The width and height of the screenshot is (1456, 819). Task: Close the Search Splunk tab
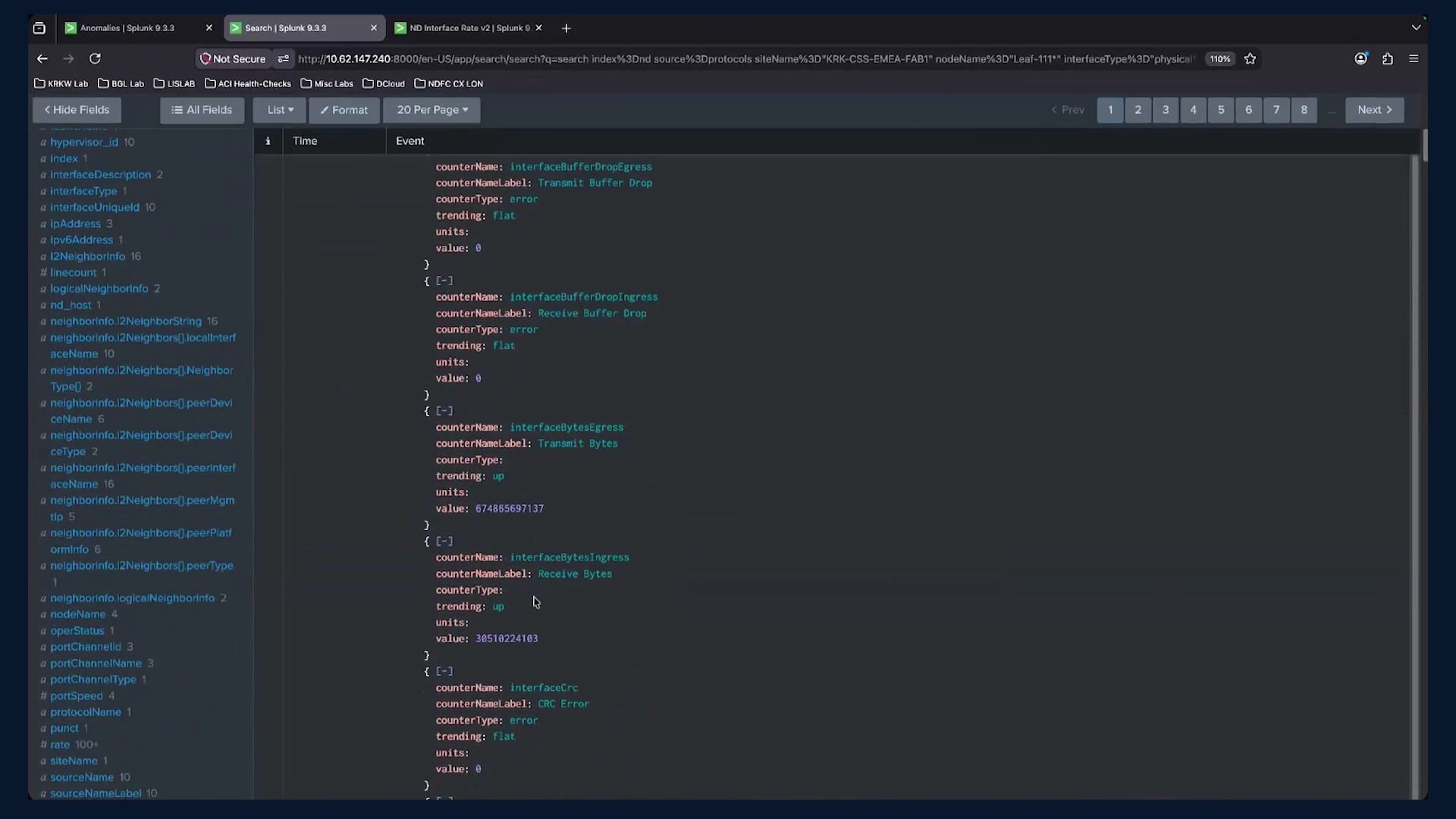[374, 28]
